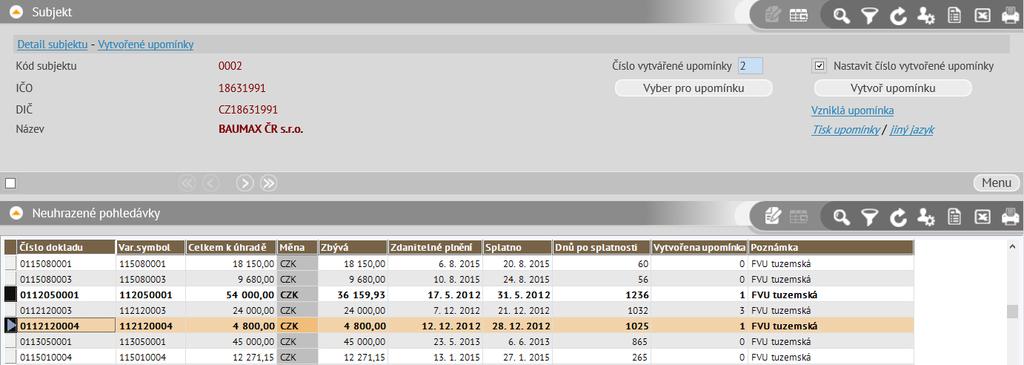Sort by Var.symbol column header
Screen dimensions: 1024x365
(151, 247)
